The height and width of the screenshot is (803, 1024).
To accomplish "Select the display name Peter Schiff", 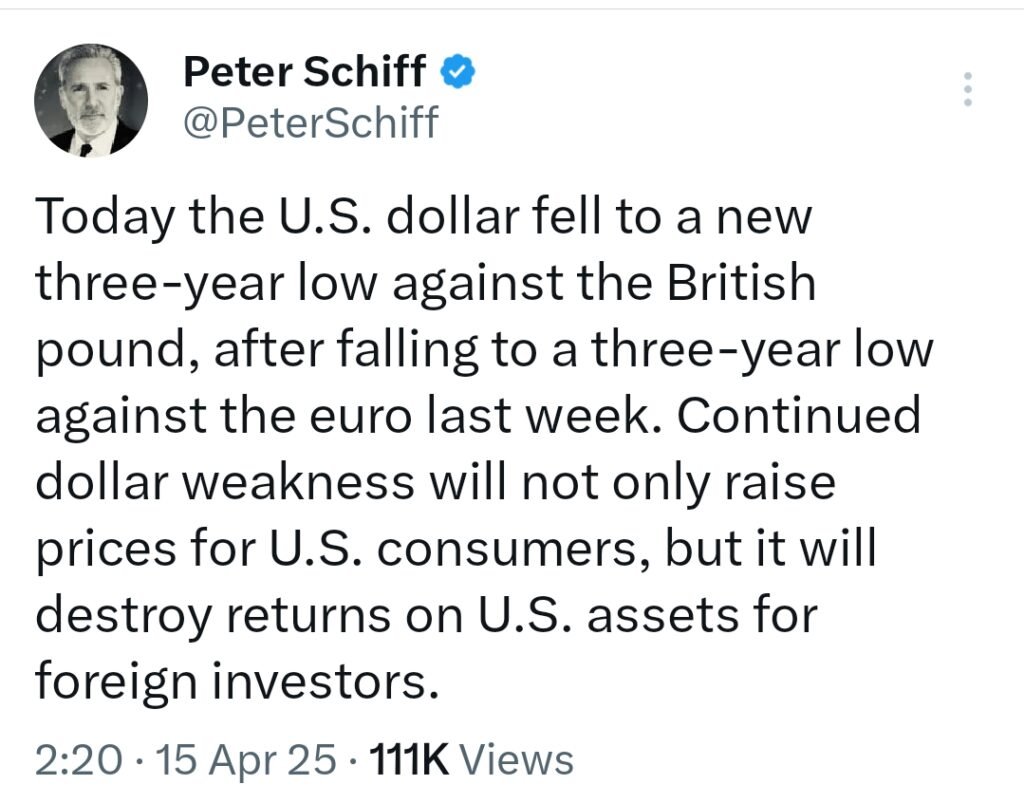I will coord(306,71).
